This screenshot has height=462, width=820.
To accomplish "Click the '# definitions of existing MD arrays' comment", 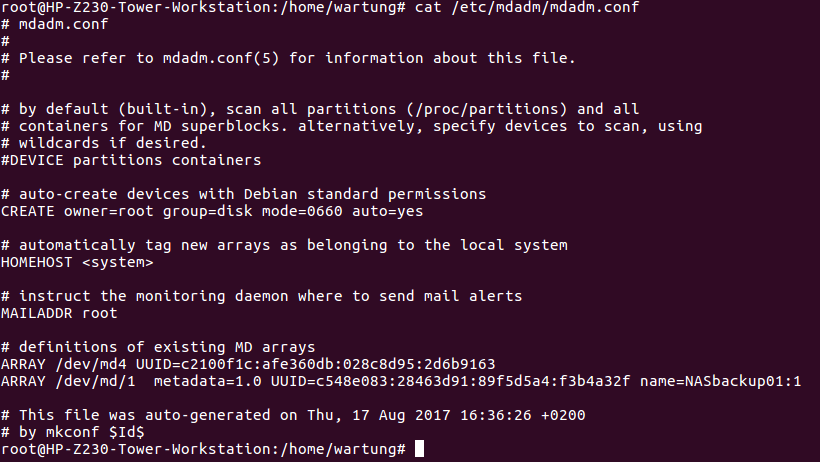I will click(158, 347).
